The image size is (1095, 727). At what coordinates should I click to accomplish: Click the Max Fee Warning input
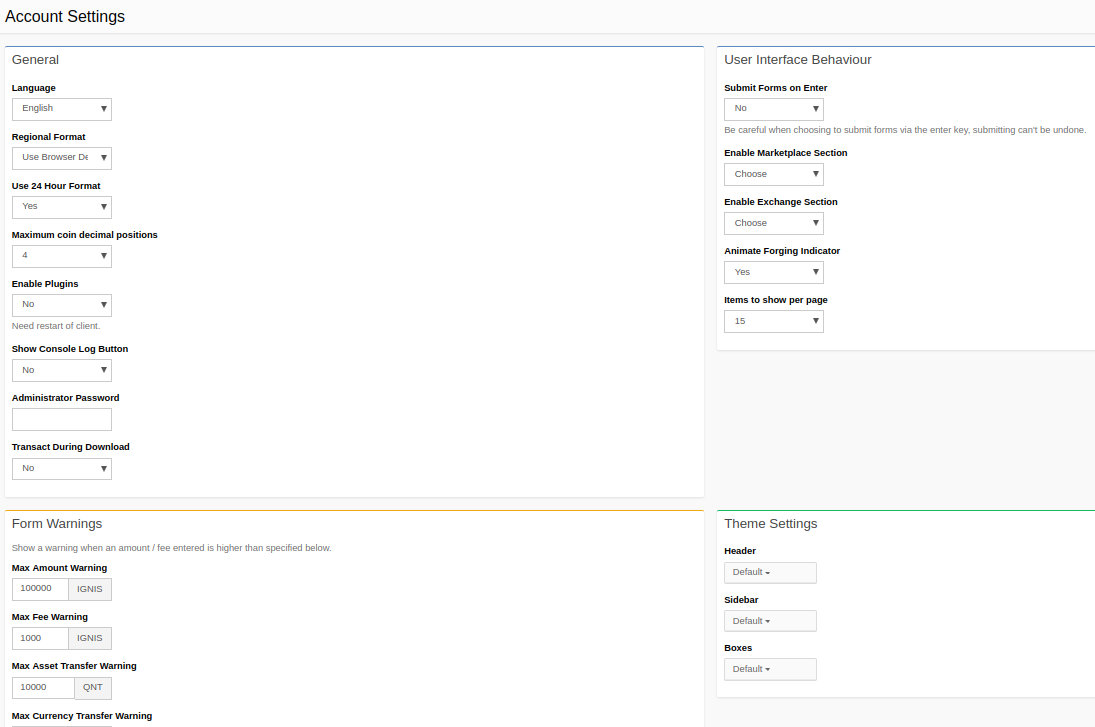[40, 638]
